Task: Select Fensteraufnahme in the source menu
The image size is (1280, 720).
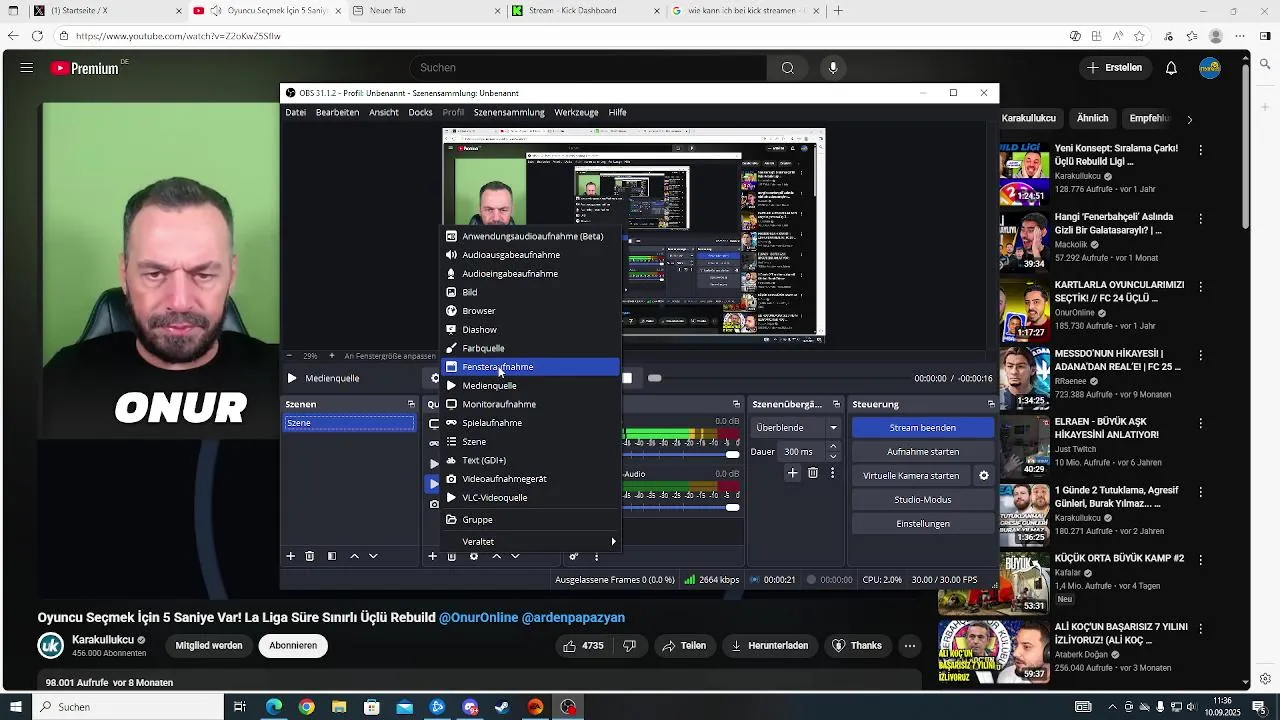Action: click(x=531, y=367)
